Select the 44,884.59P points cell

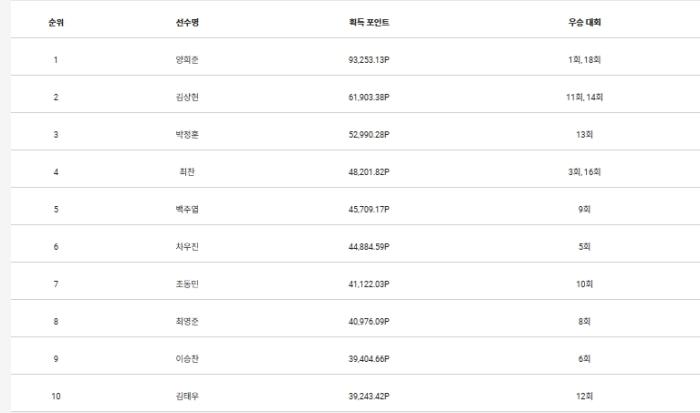point(368,246)
